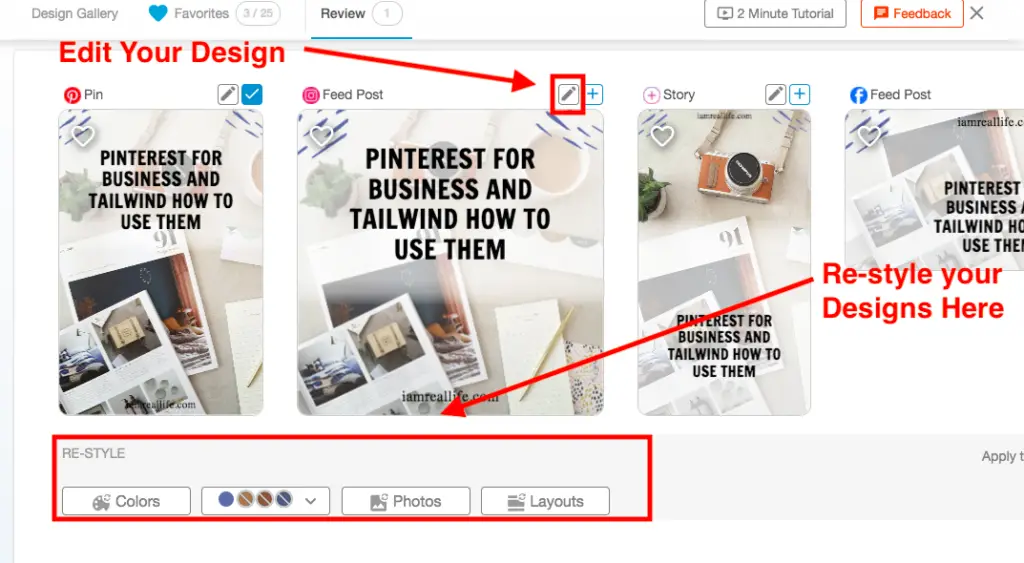Uncheck the selected Pin design checkbox
This screenshot has width=1024, height=563.
pyautogui.click(x=252, y=95)
